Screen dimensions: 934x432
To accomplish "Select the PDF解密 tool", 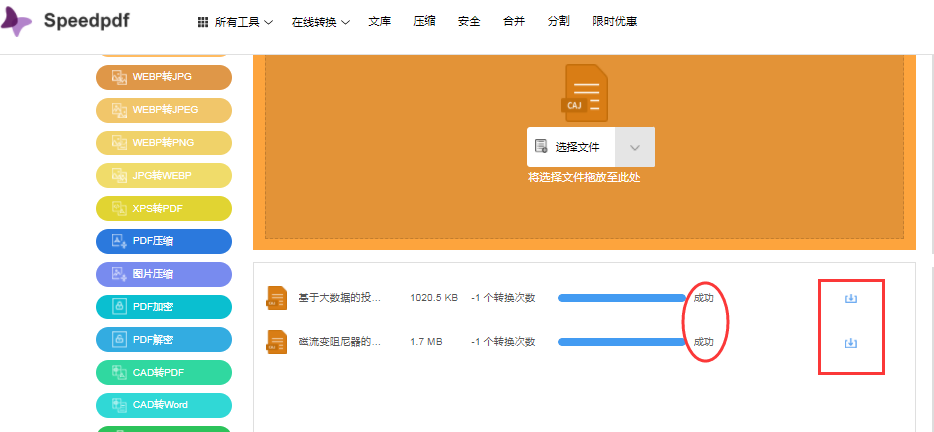I will [164, 340].
